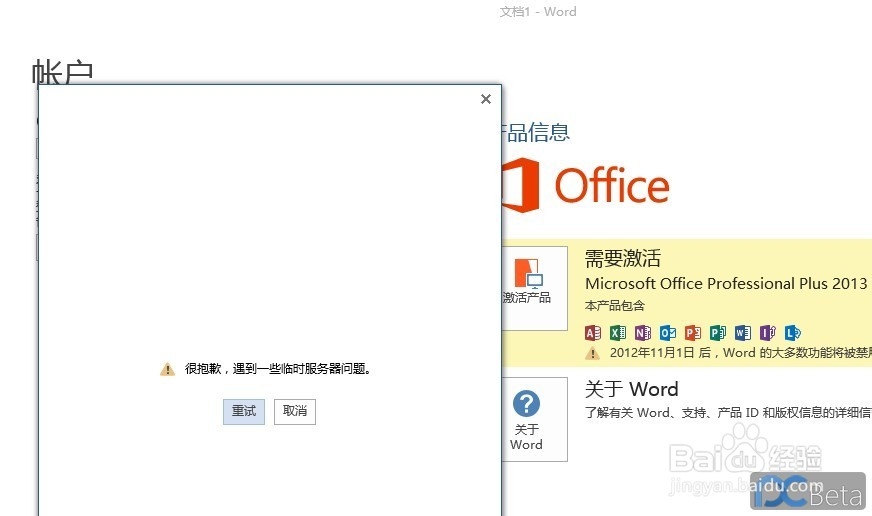This screenshot has height=516, width=872.
Task: Click the 重试 retry button
Action: 244,411
